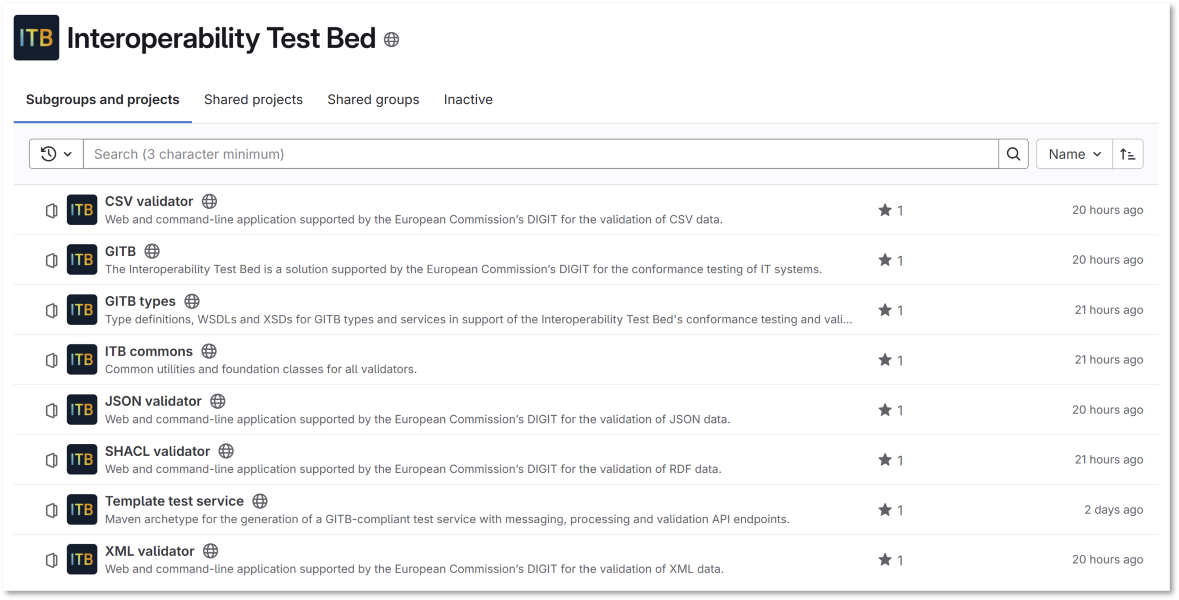
Task: Open the JSON validator project link
Action: pos(153,401)
